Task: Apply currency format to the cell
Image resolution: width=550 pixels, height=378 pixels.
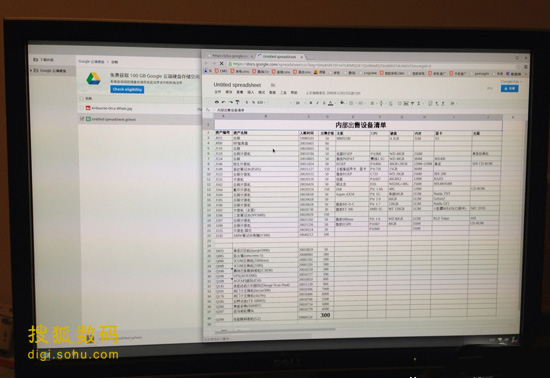Action: coord(247,103)
